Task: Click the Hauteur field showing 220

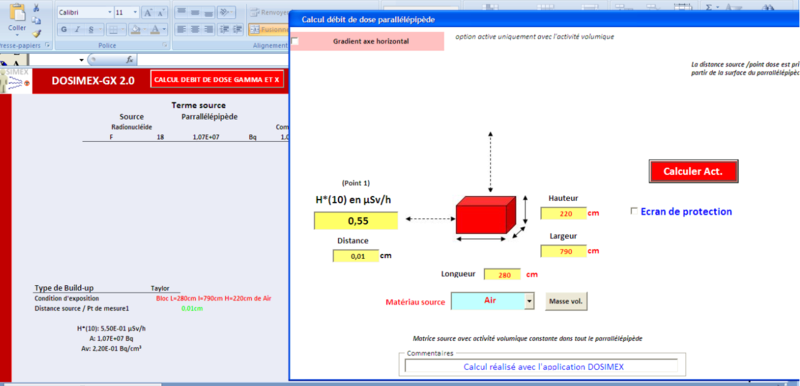Action: click(x=563, y=214)
